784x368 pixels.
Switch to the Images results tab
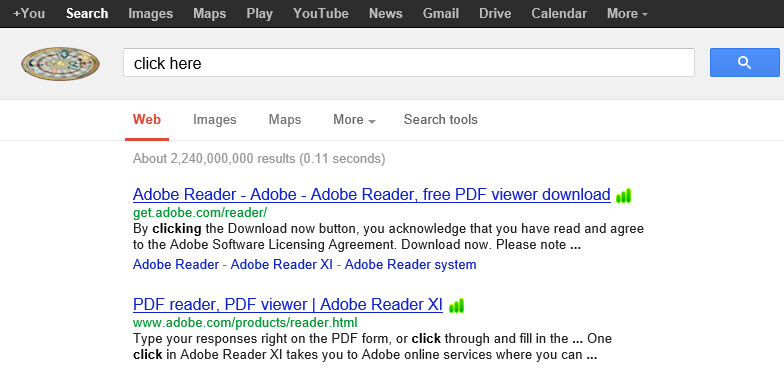tap(214, 120)
